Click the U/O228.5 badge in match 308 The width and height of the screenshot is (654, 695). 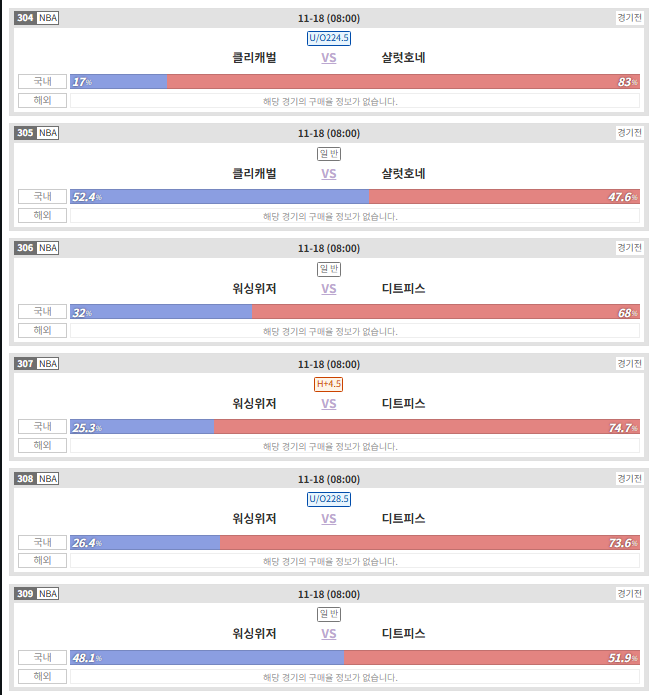pyautogui.click(x=329, y=499)
